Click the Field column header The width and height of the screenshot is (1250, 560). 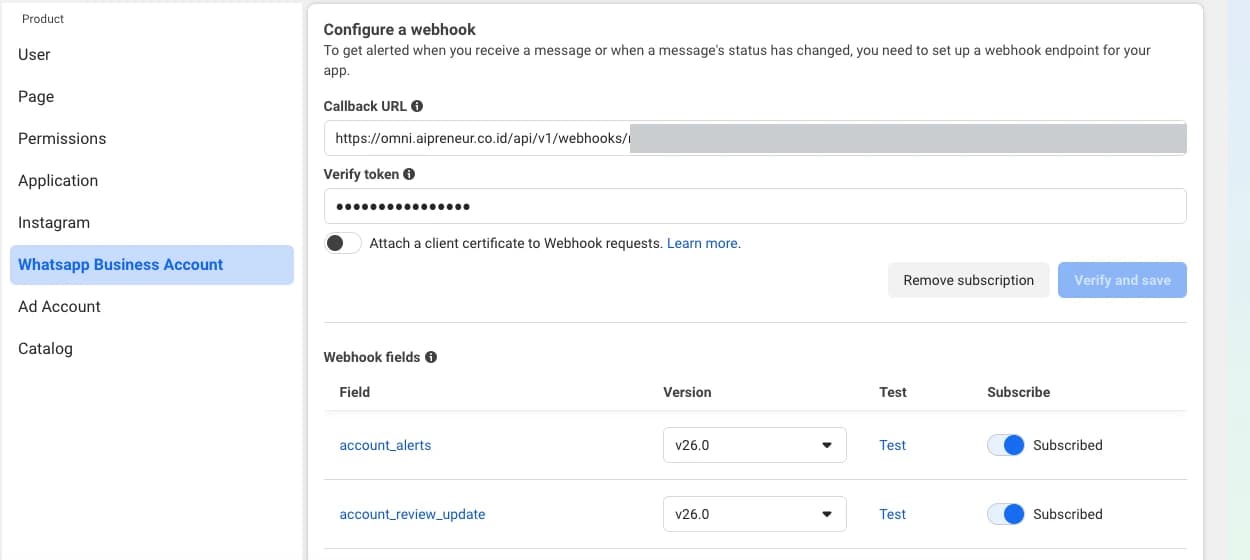coord(355,392)
